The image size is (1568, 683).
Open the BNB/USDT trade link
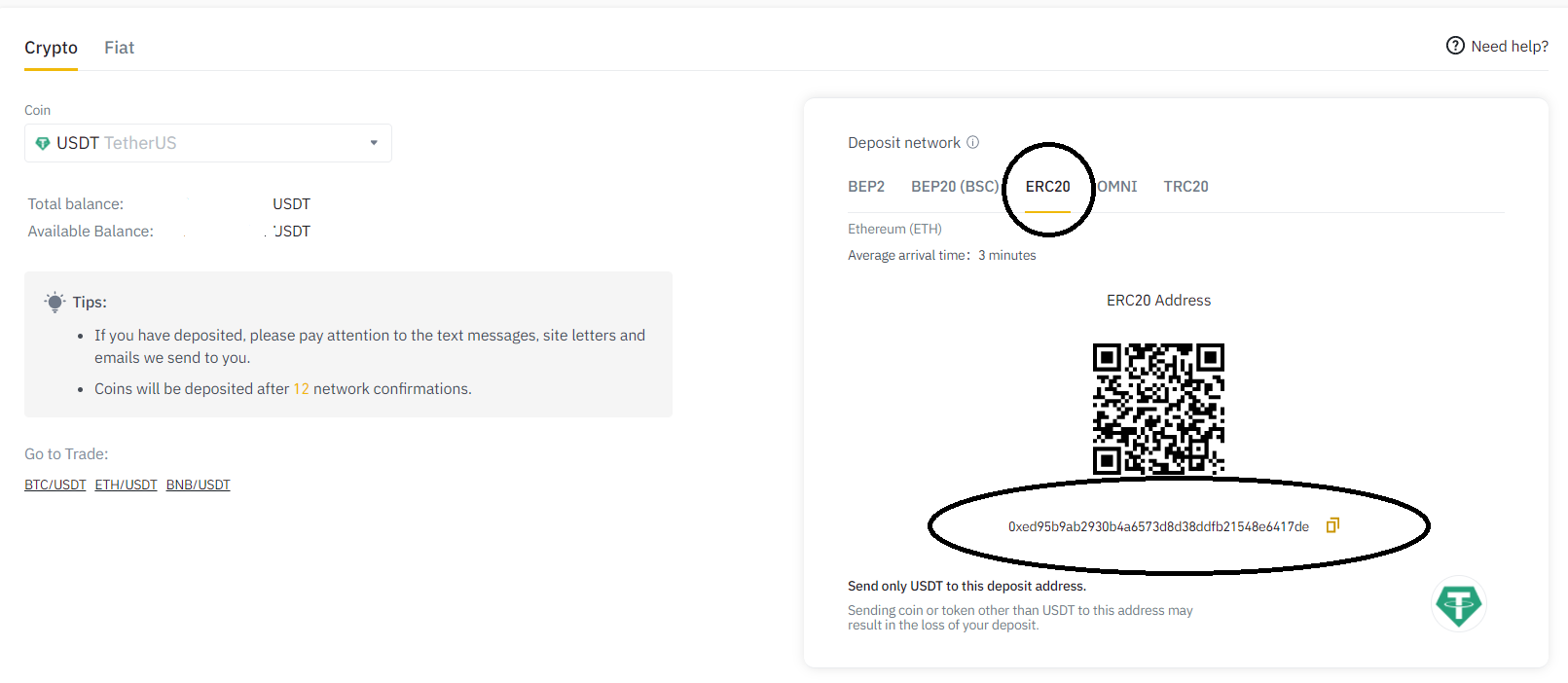pos(199,485)
